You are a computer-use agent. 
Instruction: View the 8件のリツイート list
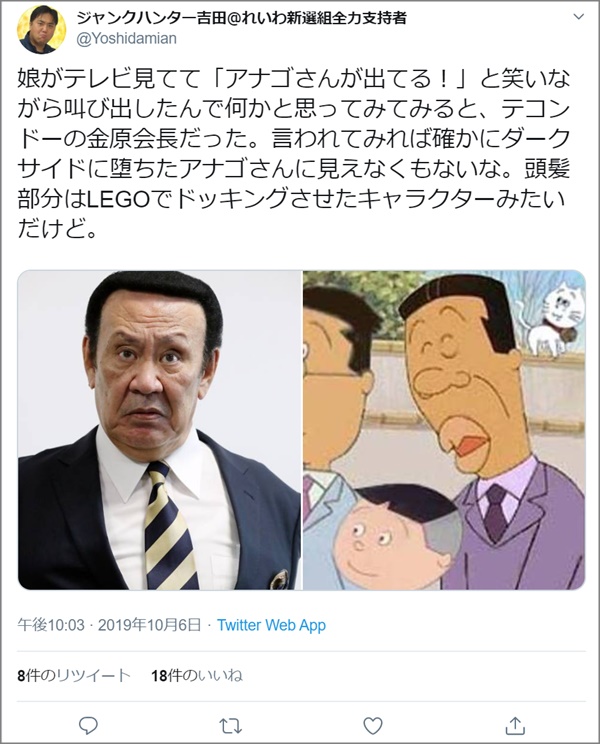tap(74, 675)
